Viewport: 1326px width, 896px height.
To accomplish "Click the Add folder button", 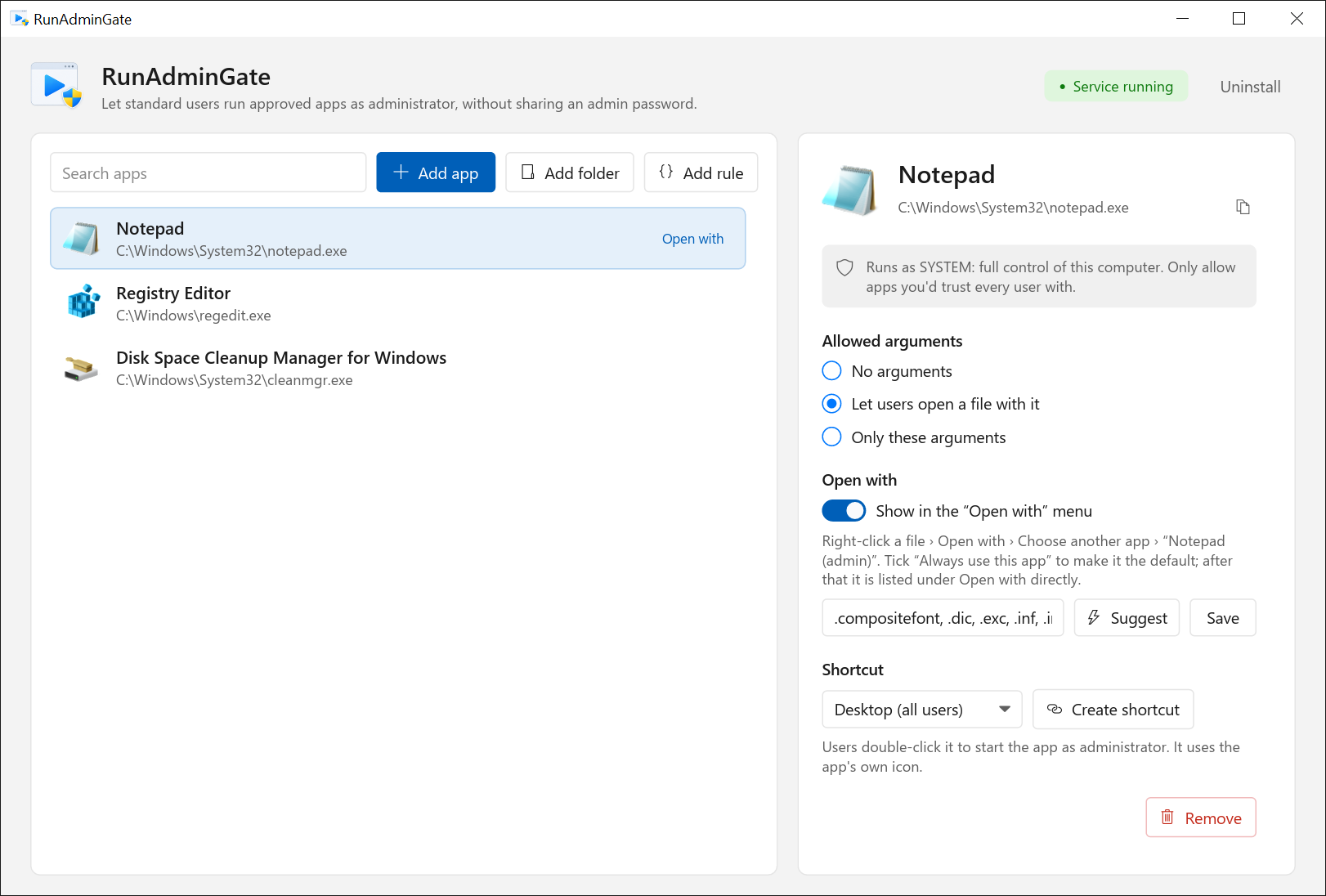I will click(x=570, y=172).
